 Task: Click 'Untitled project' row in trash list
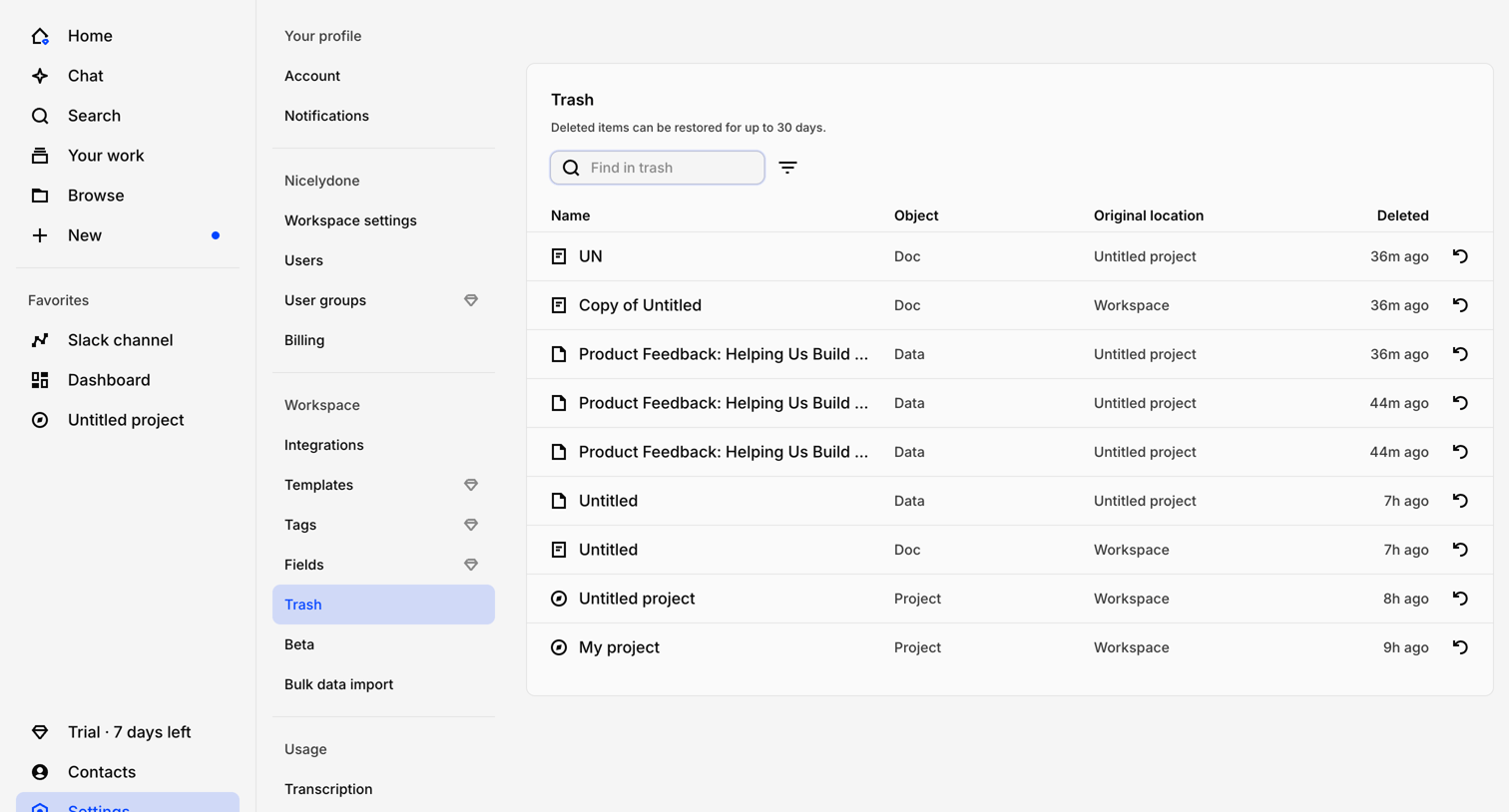point(1010,599)
